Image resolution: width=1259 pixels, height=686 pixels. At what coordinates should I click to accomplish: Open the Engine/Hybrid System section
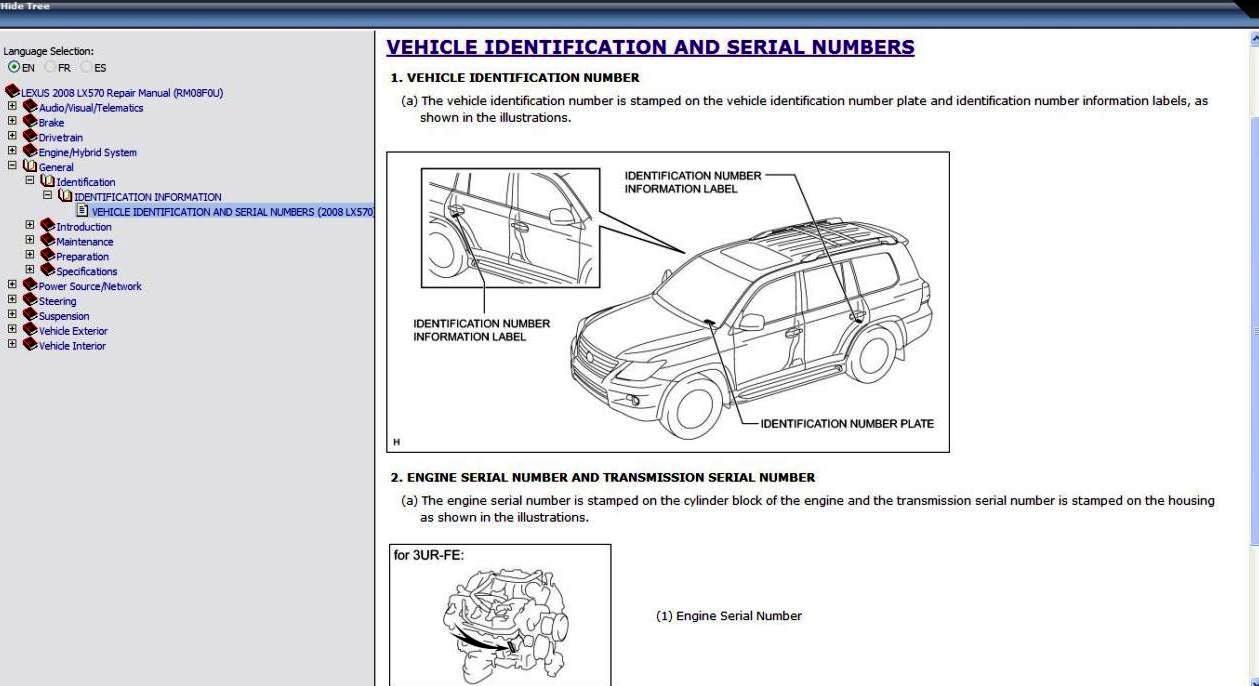tap(88, 153)
